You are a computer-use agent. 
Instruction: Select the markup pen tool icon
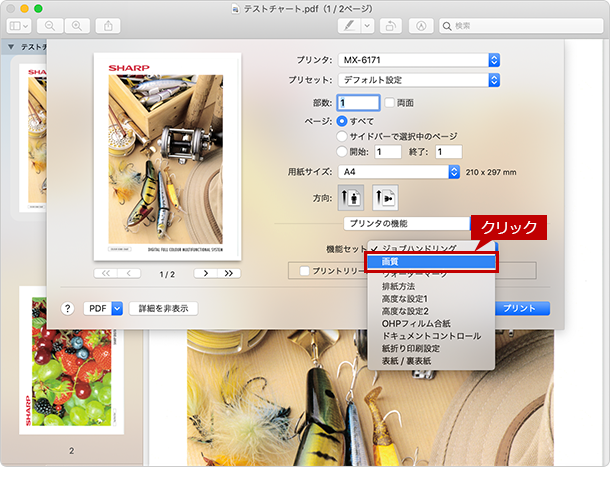[349, 26]
